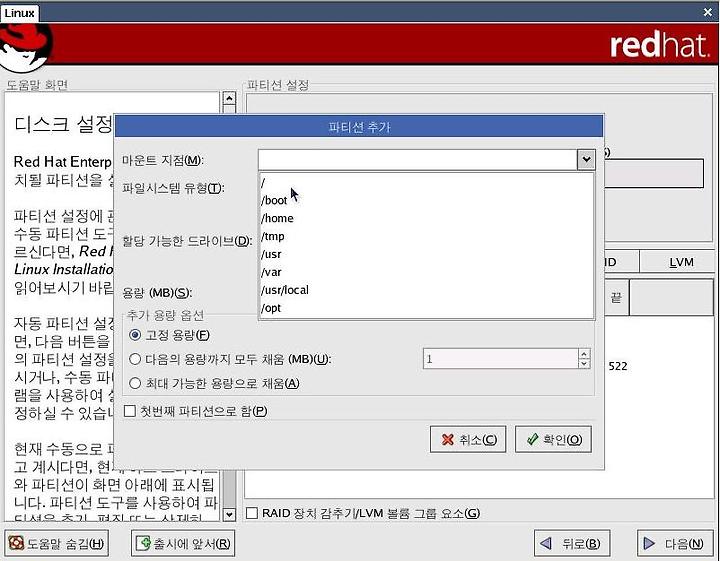Increase the fill-size spinner value
This screenshot has height=561, width=720.
click(584, 354)
